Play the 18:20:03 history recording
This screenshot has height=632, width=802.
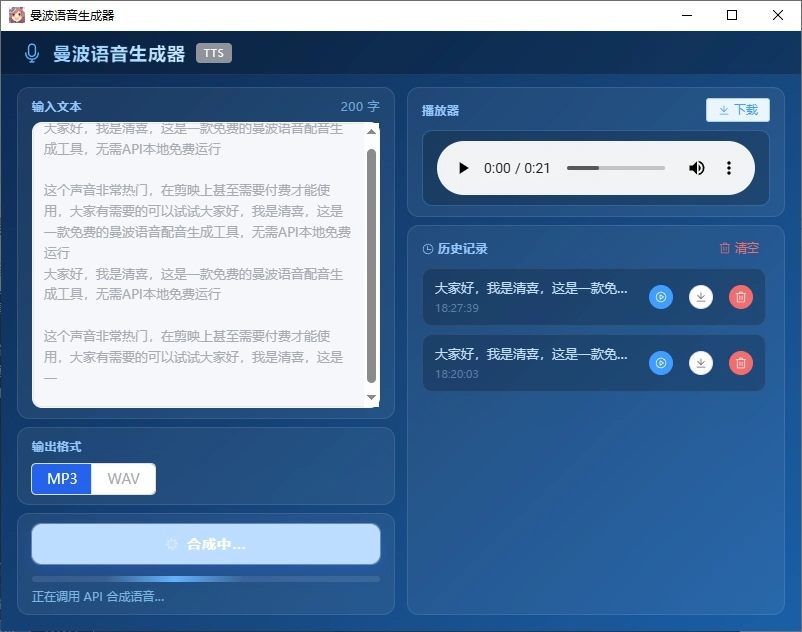[x=661, y=363]
